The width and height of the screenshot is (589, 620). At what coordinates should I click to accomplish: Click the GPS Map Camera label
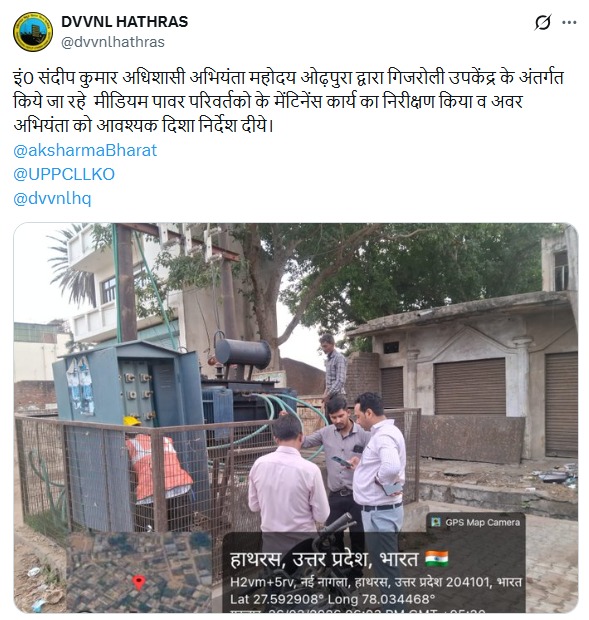click(x=482, y=522)
